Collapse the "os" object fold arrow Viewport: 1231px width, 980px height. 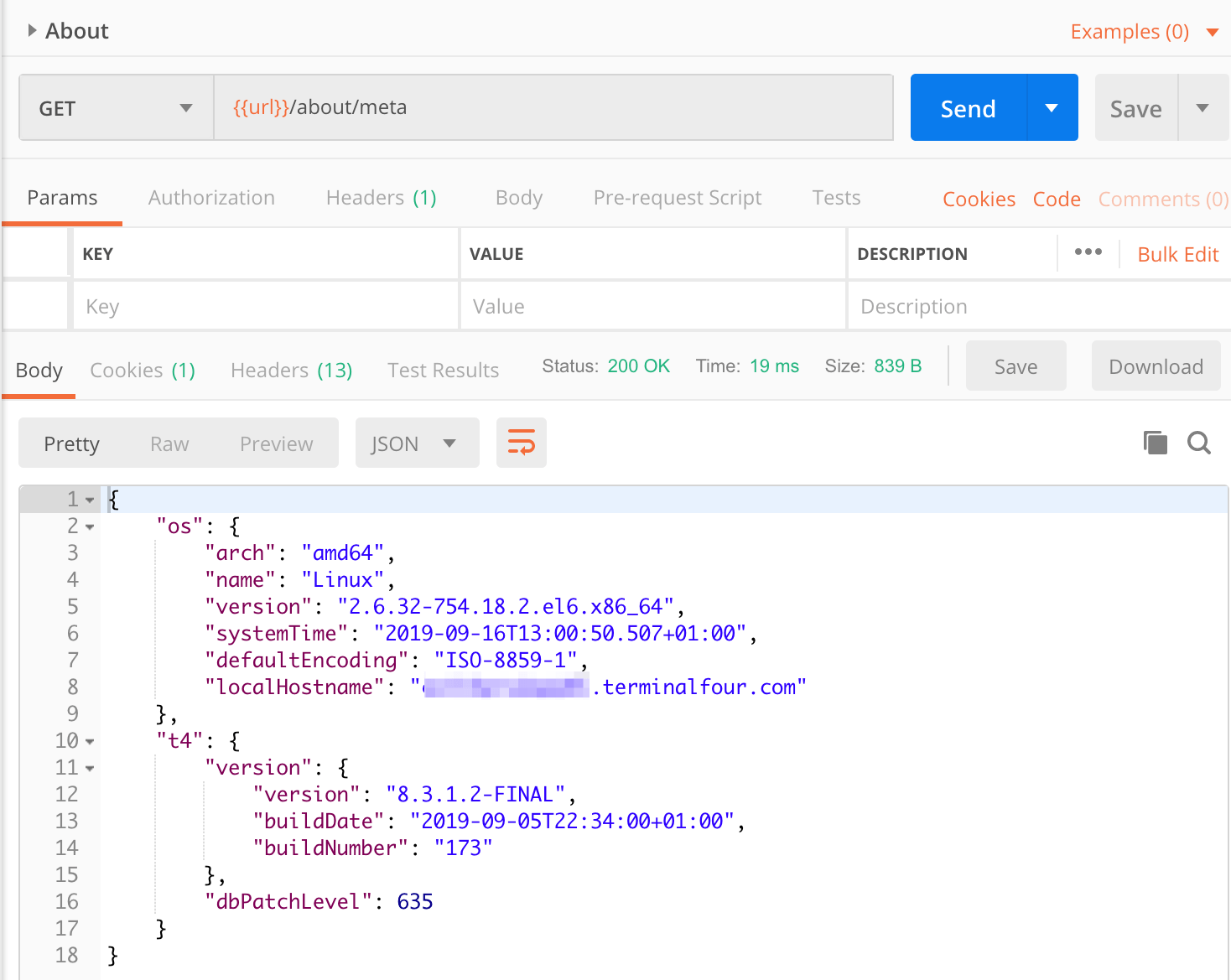(90, 526)
